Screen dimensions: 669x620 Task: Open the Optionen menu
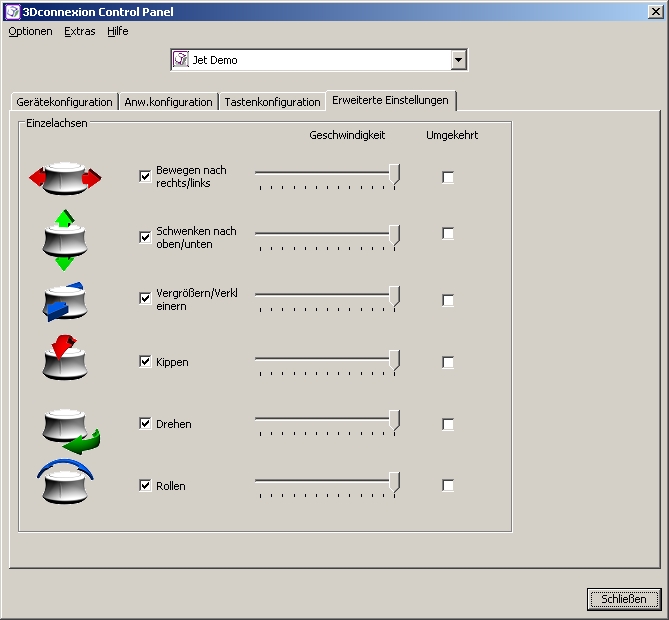click(30, 32)
